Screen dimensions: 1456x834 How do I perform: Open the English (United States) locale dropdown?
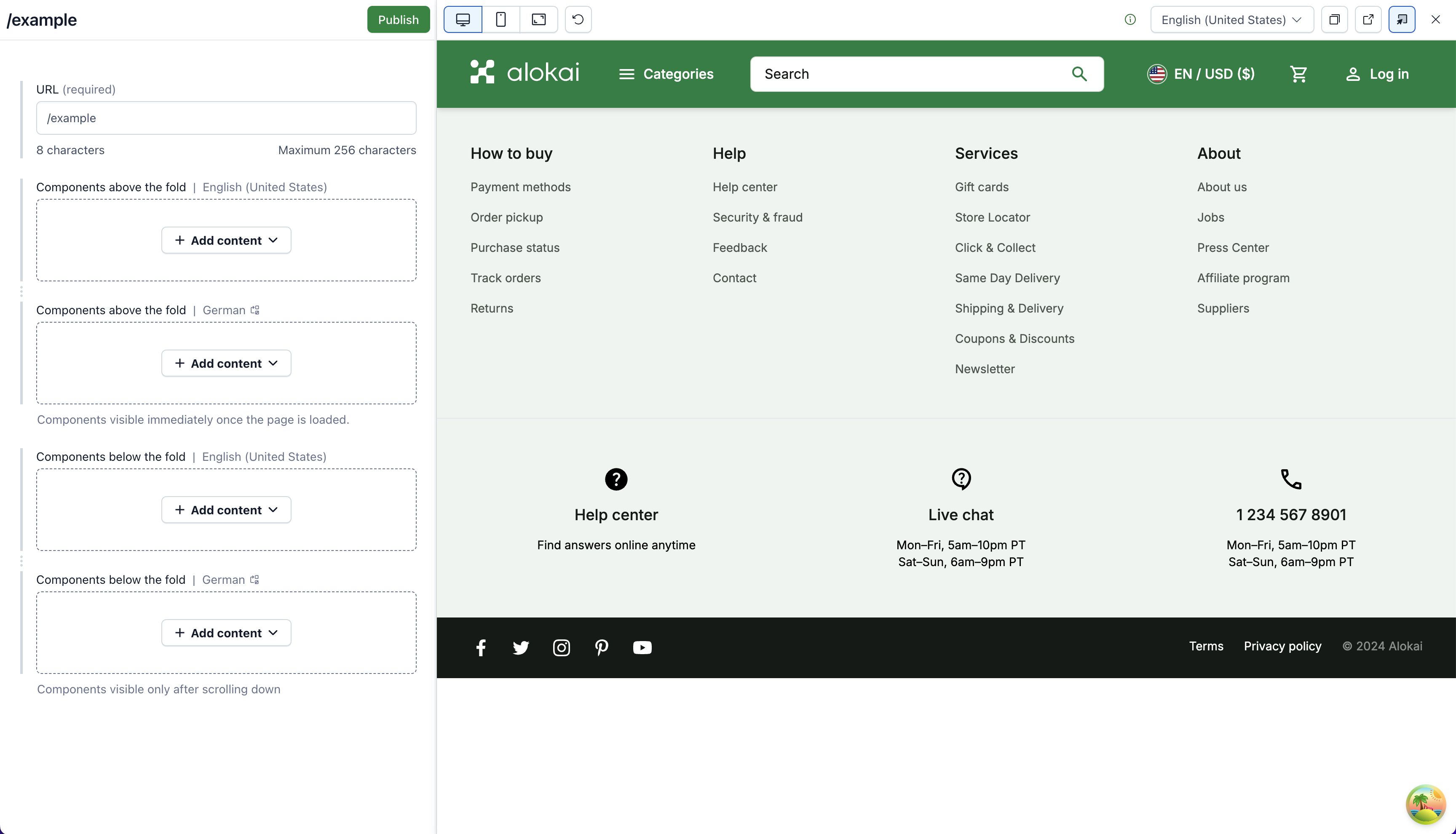[1231, 19]
